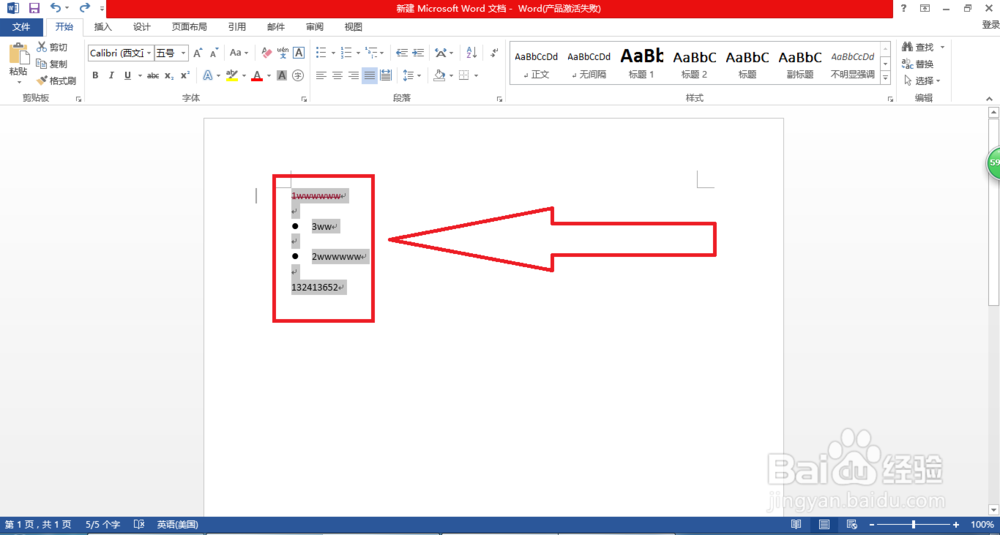Click the 登录 sign-in link
This screenshot has height=535, width=1000.
pos(990,25)
